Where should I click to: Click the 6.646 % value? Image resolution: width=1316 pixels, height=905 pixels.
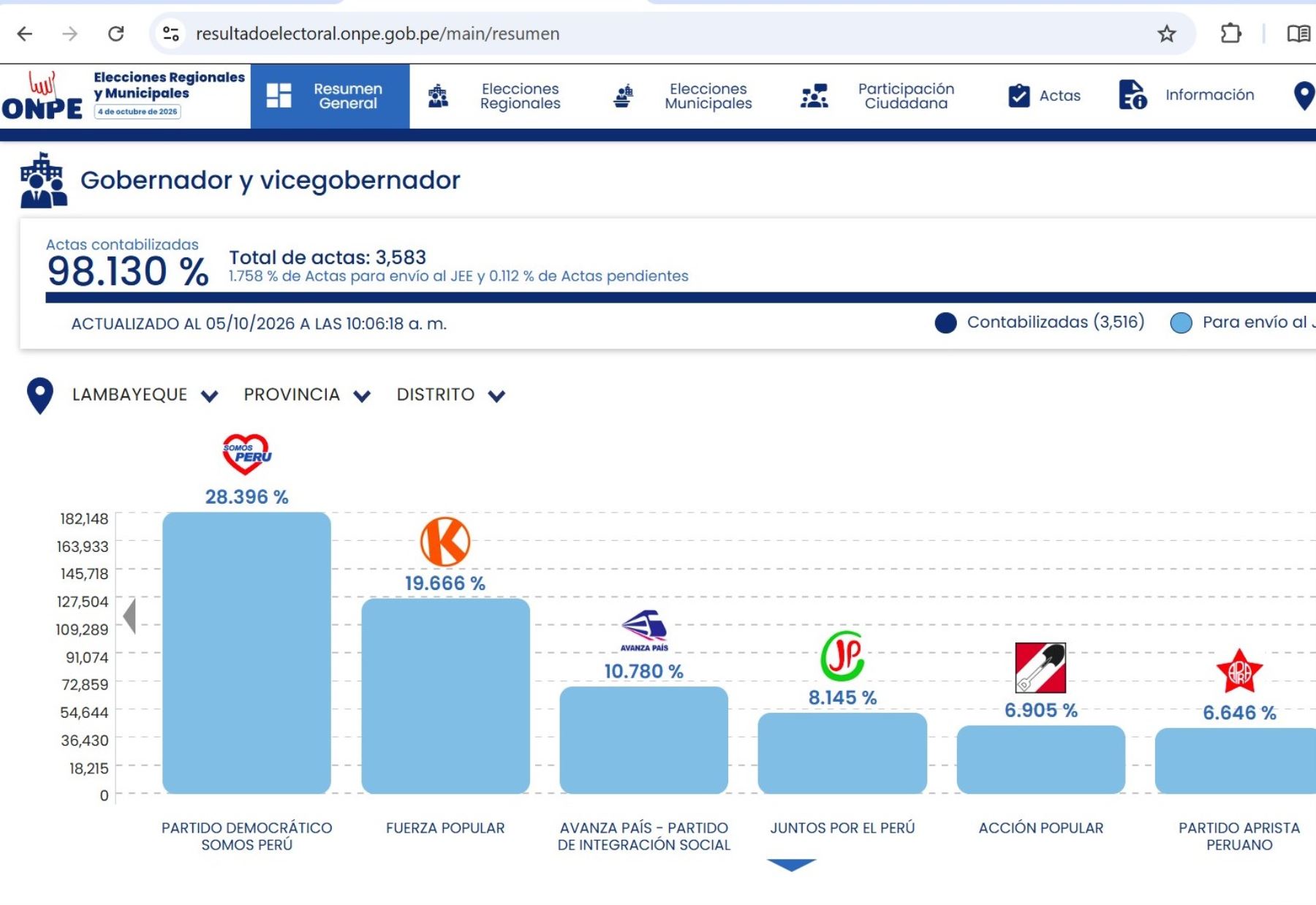1239,713
